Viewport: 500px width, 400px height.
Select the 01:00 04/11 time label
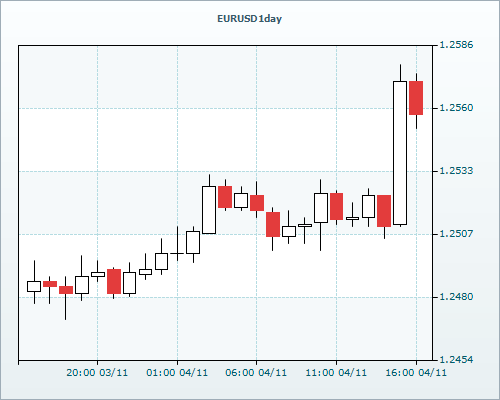click(x=177, y=373)
